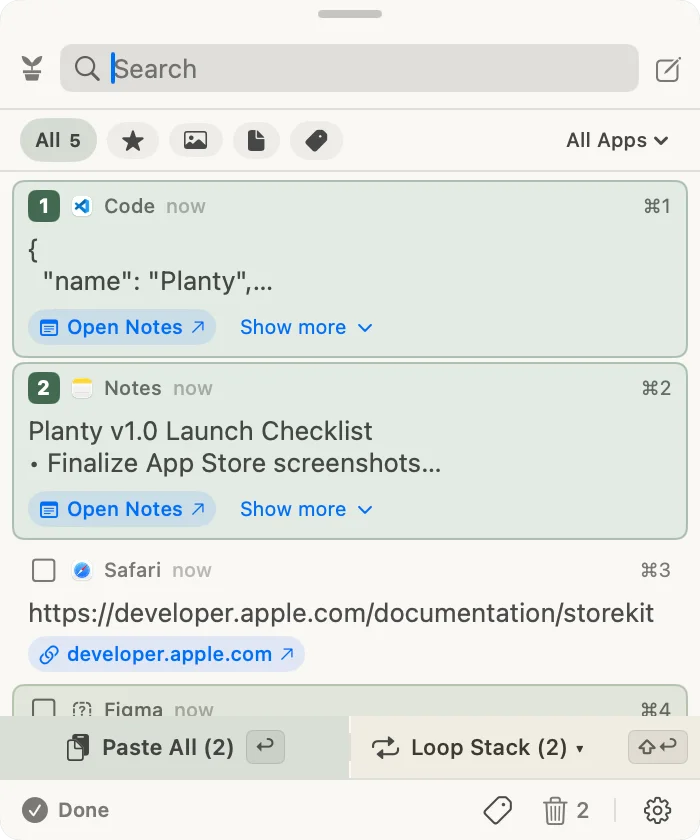This screenshot has height=840, width=700.
Task: Filter clips by images
Action: click(x=195, y=141)
